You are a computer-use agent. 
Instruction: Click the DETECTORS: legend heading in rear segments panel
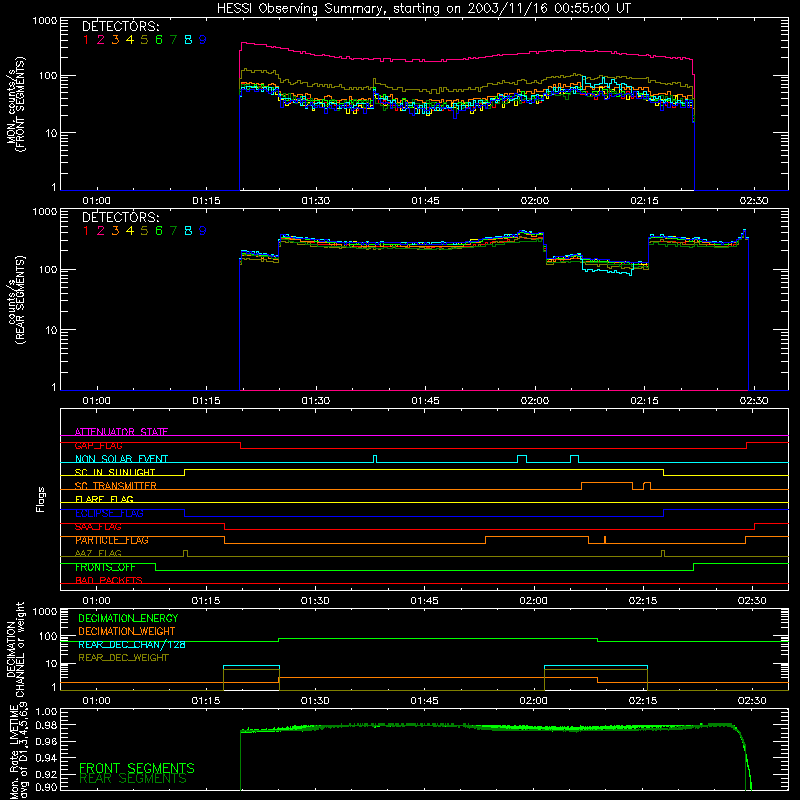(120, 218)
